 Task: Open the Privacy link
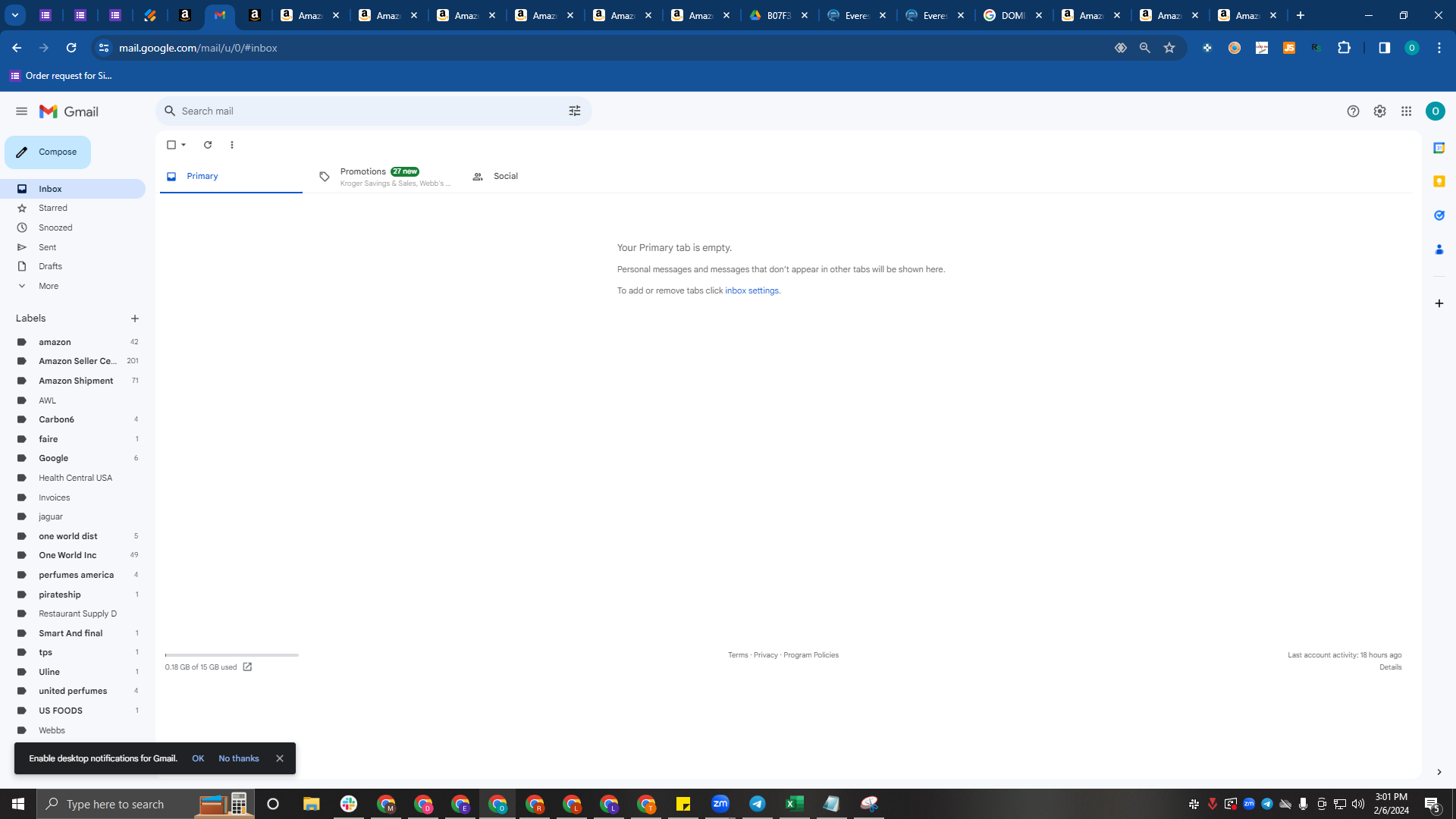[x=766, y=655]
